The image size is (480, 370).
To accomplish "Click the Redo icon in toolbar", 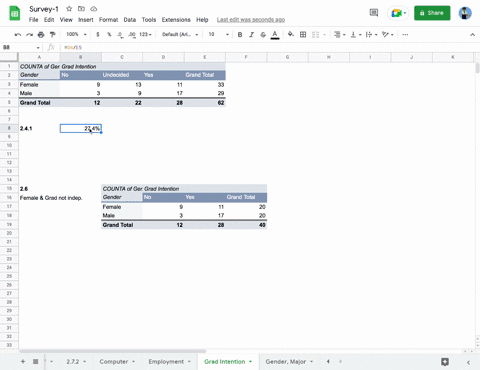I will tap(29, 34).
